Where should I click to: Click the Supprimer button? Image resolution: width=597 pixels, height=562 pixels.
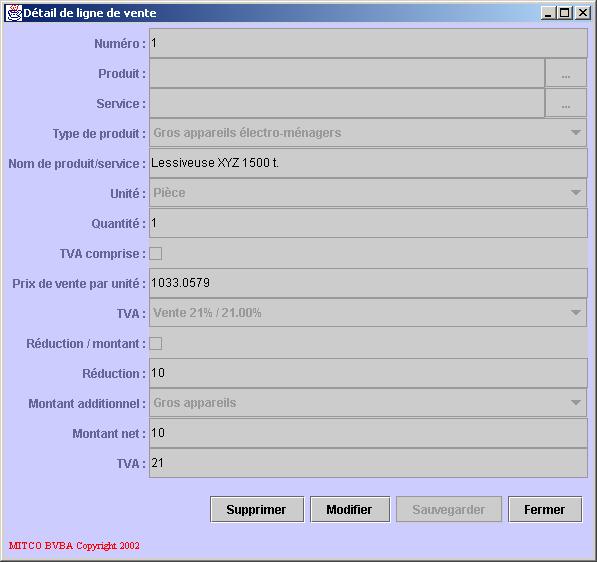coord(257,509)
